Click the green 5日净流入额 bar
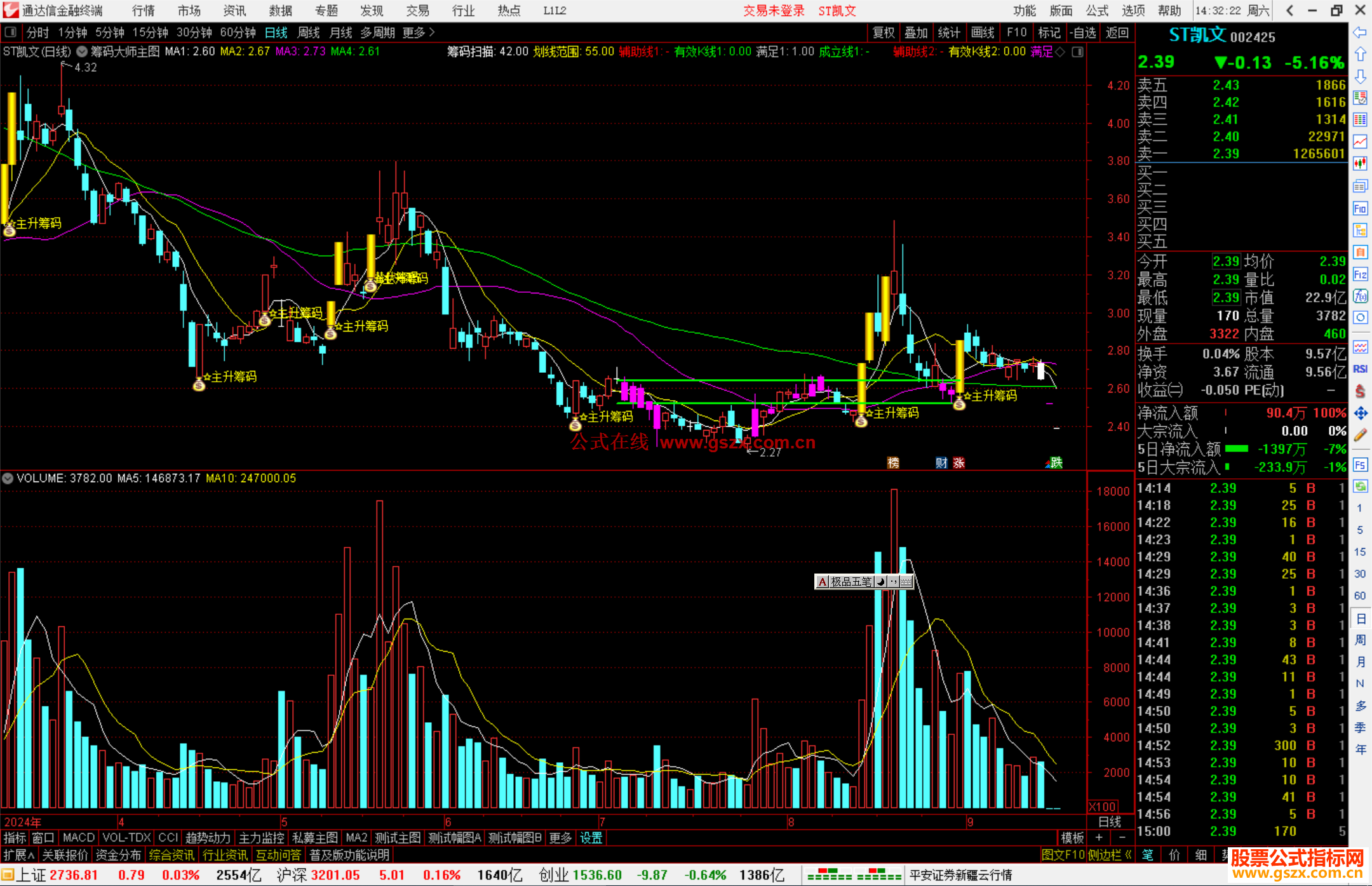Screen dimensions: 1372x886 (1236, 449)
